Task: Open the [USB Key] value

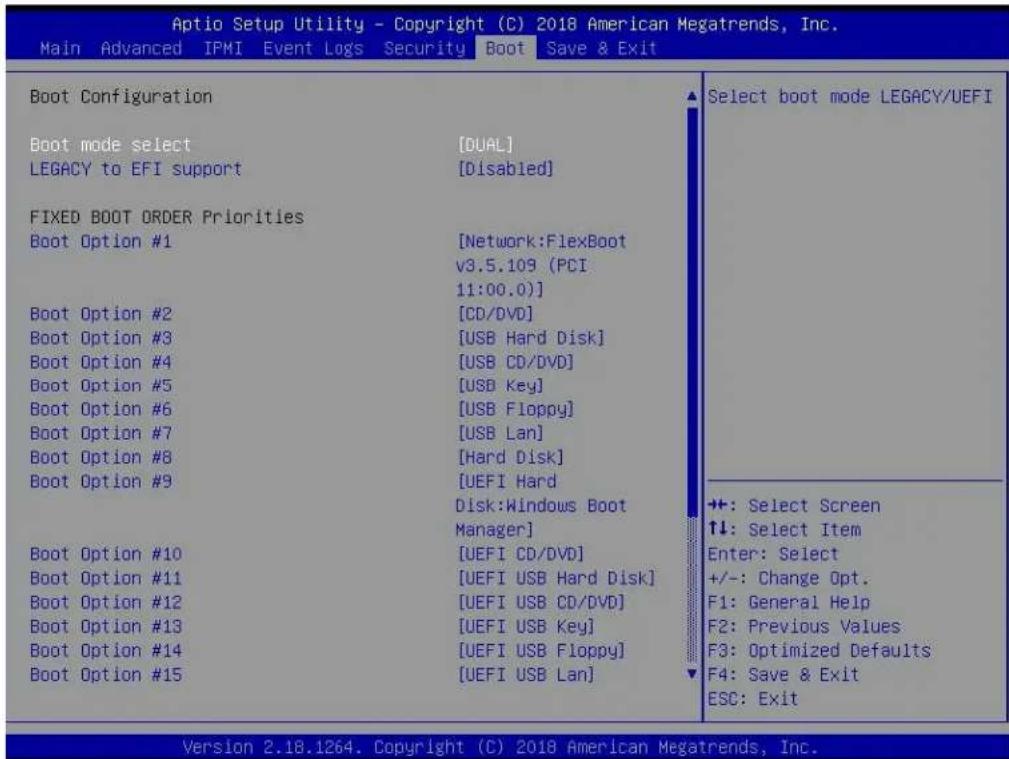Action: coord(500,386)
